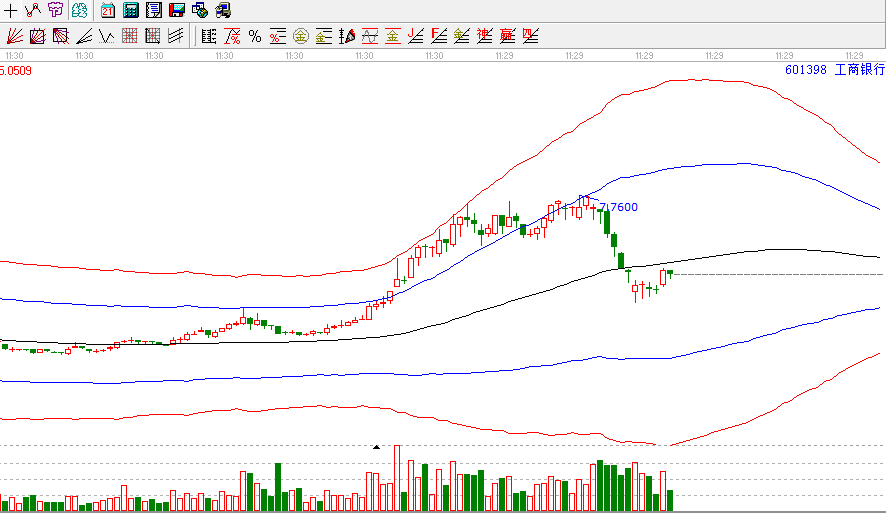Screen dimensions: 886x520
Task: Select the 神 angle lines tool
Action: [x=484, y=36]
